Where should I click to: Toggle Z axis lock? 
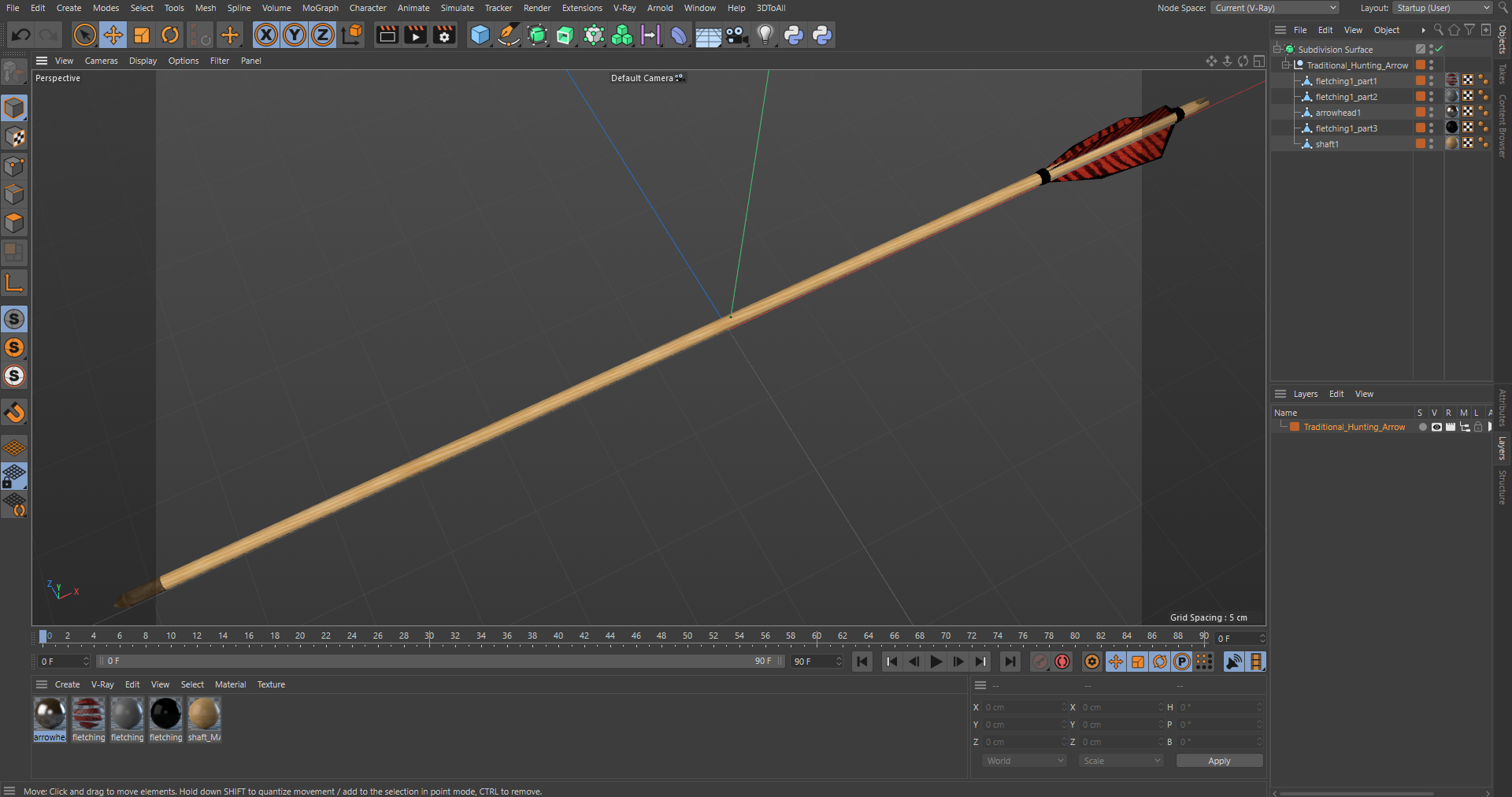(x=323, y=35)
